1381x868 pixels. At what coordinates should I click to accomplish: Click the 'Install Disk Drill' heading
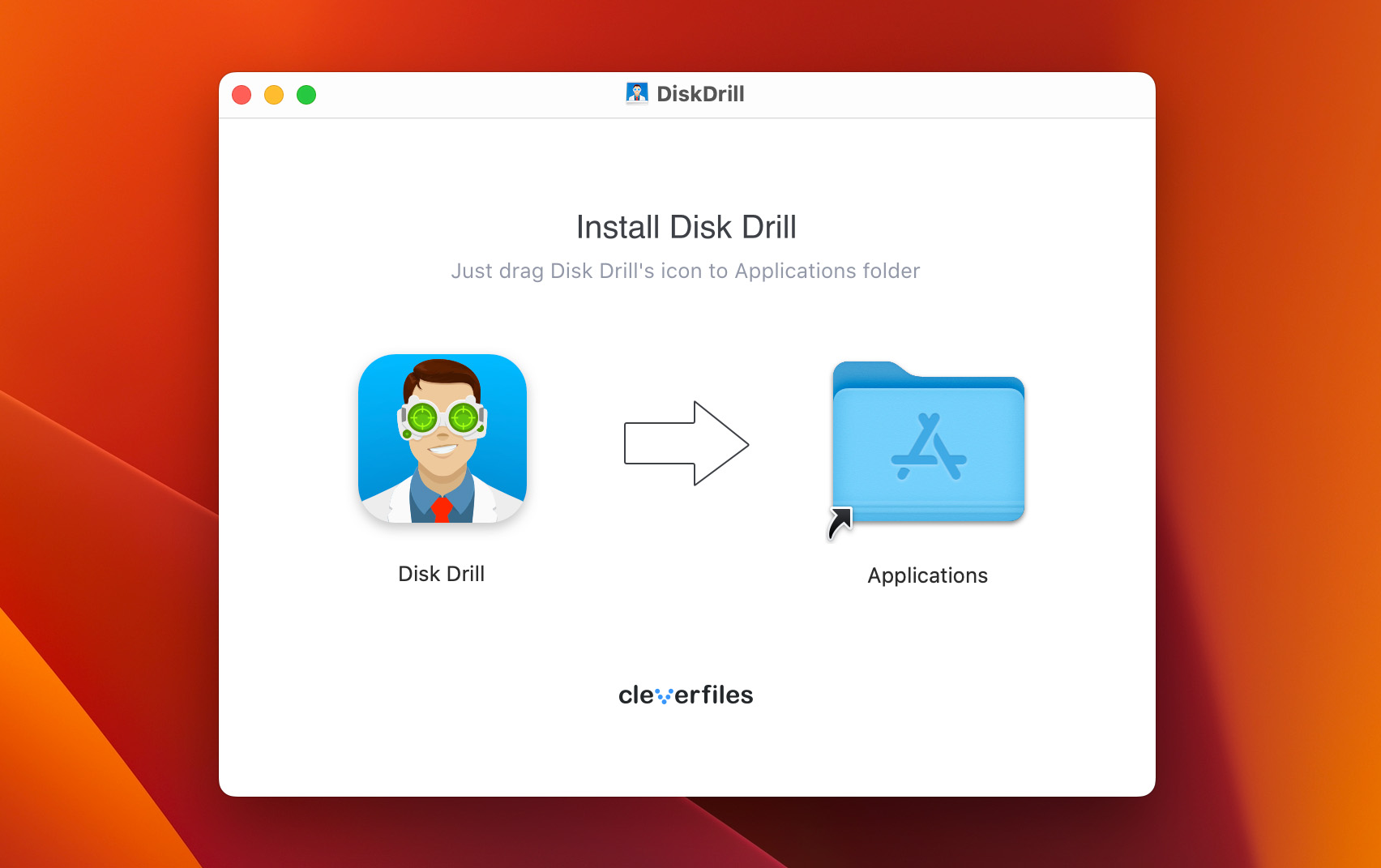pyautogui.click(x=686, y=227)
